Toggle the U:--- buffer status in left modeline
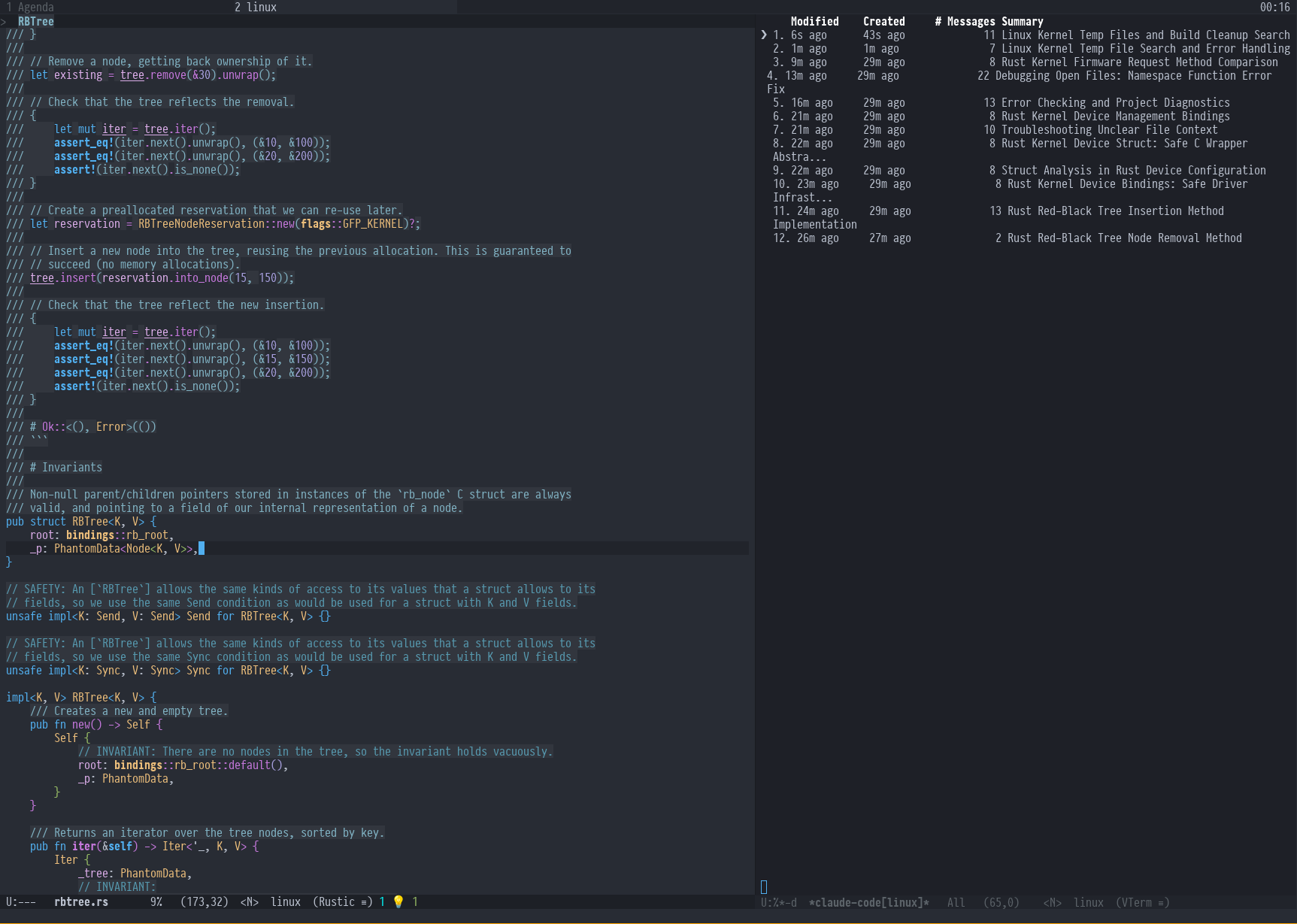1297x924 pixels. click(x=21, y=901)
